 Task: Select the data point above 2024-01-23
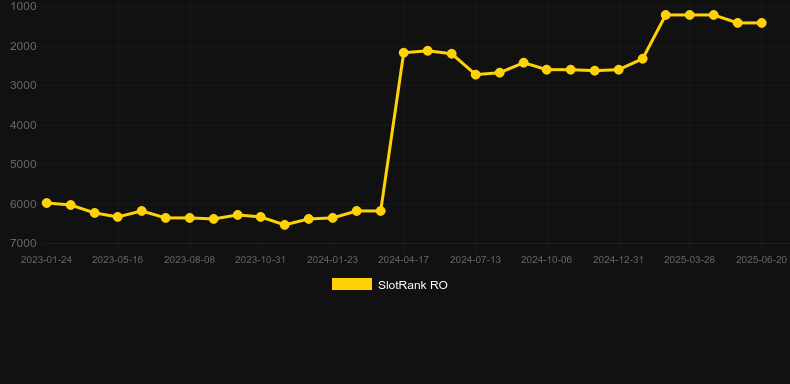coord(333,218)
